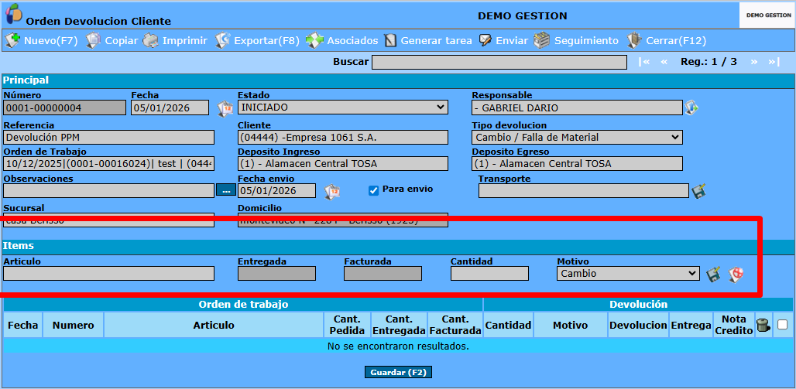Go to the next record
Screen dimensions: 796x389
[x=754, y=62]
